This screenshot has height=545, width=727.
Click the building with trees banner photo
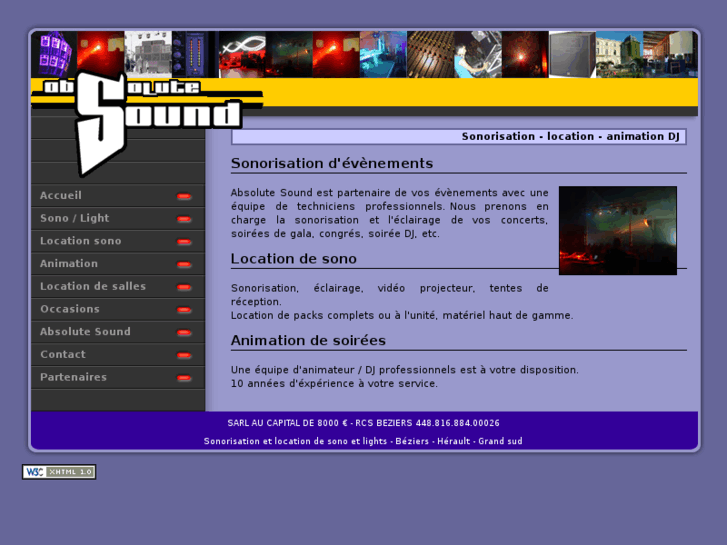point(619,54)
